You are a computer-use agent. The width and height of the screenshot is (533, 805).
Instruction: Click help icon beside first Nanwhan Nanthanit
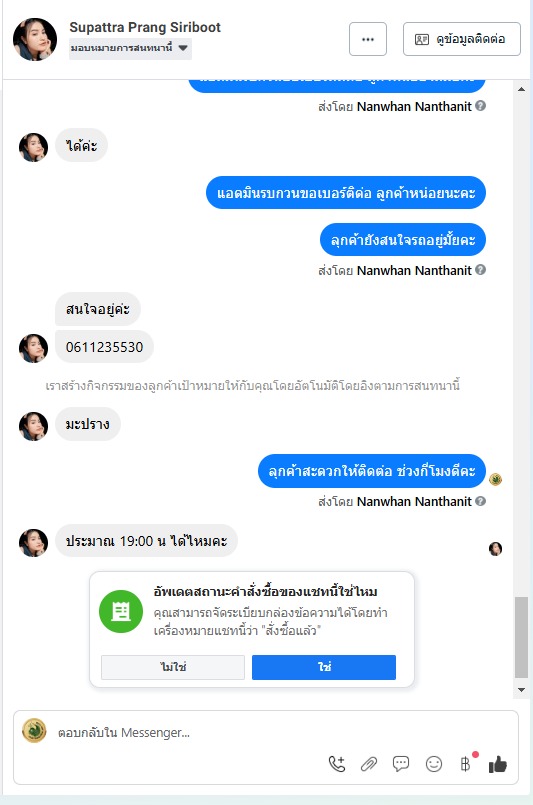tap(480, 106)
